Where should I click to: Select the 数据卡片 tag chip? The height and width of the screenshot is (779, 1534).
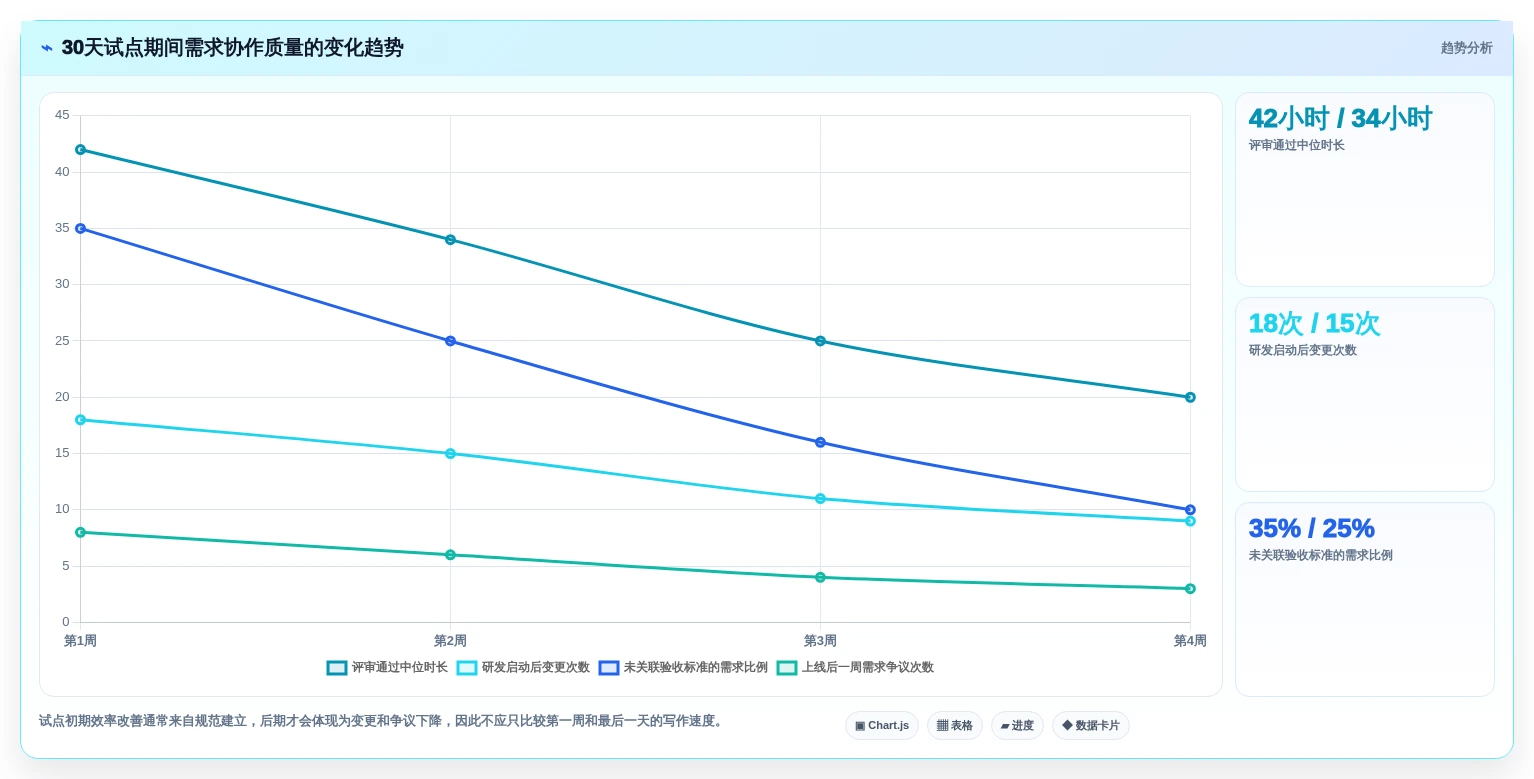click(x=1091, y=726)
